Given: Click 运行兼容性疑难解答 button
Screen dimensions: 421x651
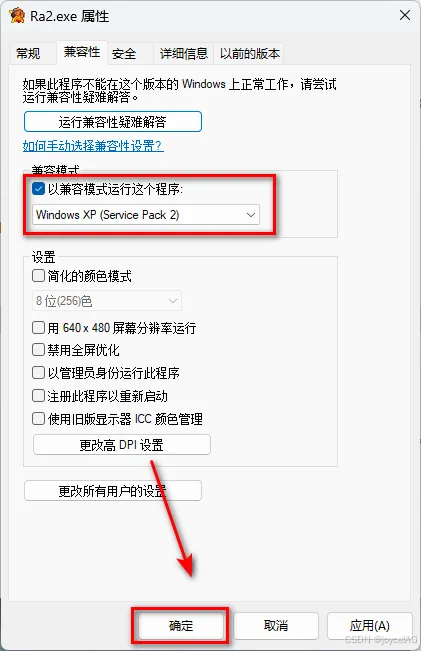Looking at the screenshot, I should 113,122.
